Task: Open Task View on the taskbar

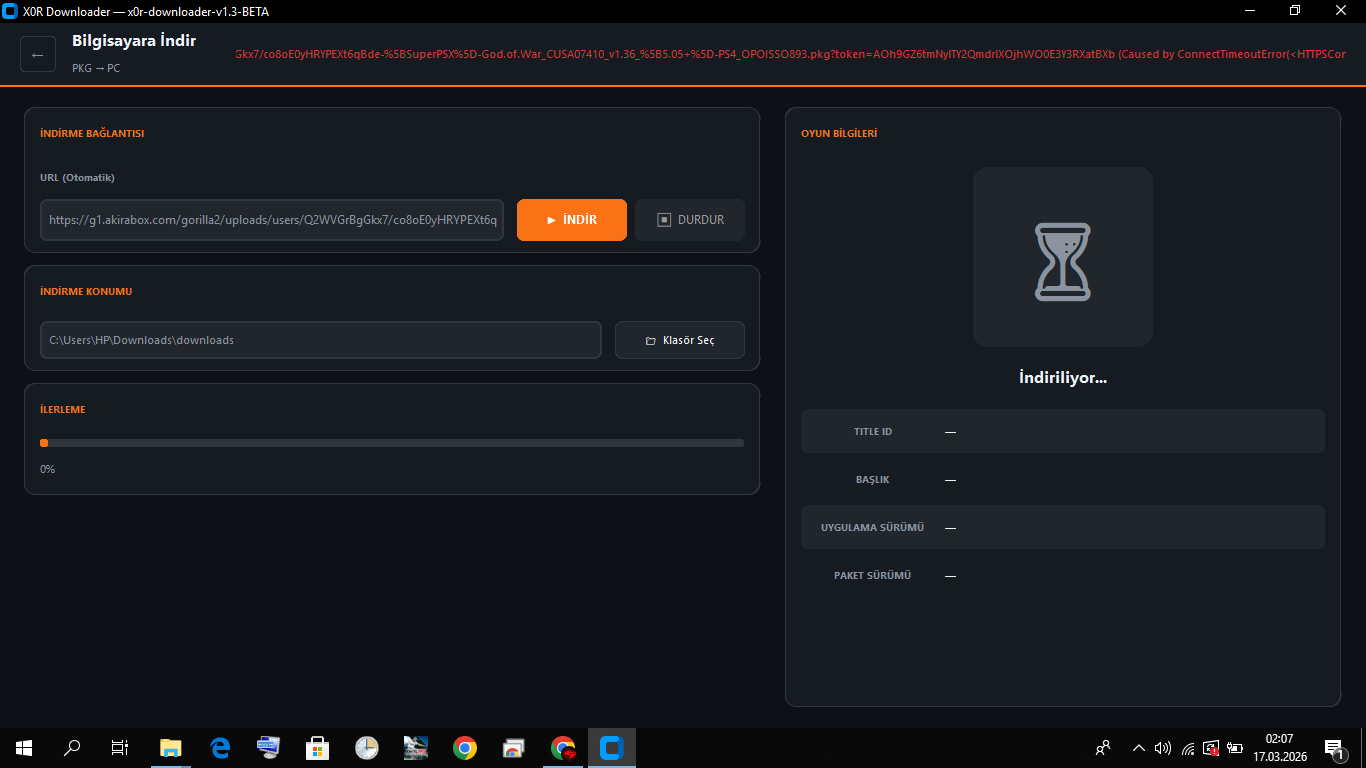Action: click(x=120, y=748)
